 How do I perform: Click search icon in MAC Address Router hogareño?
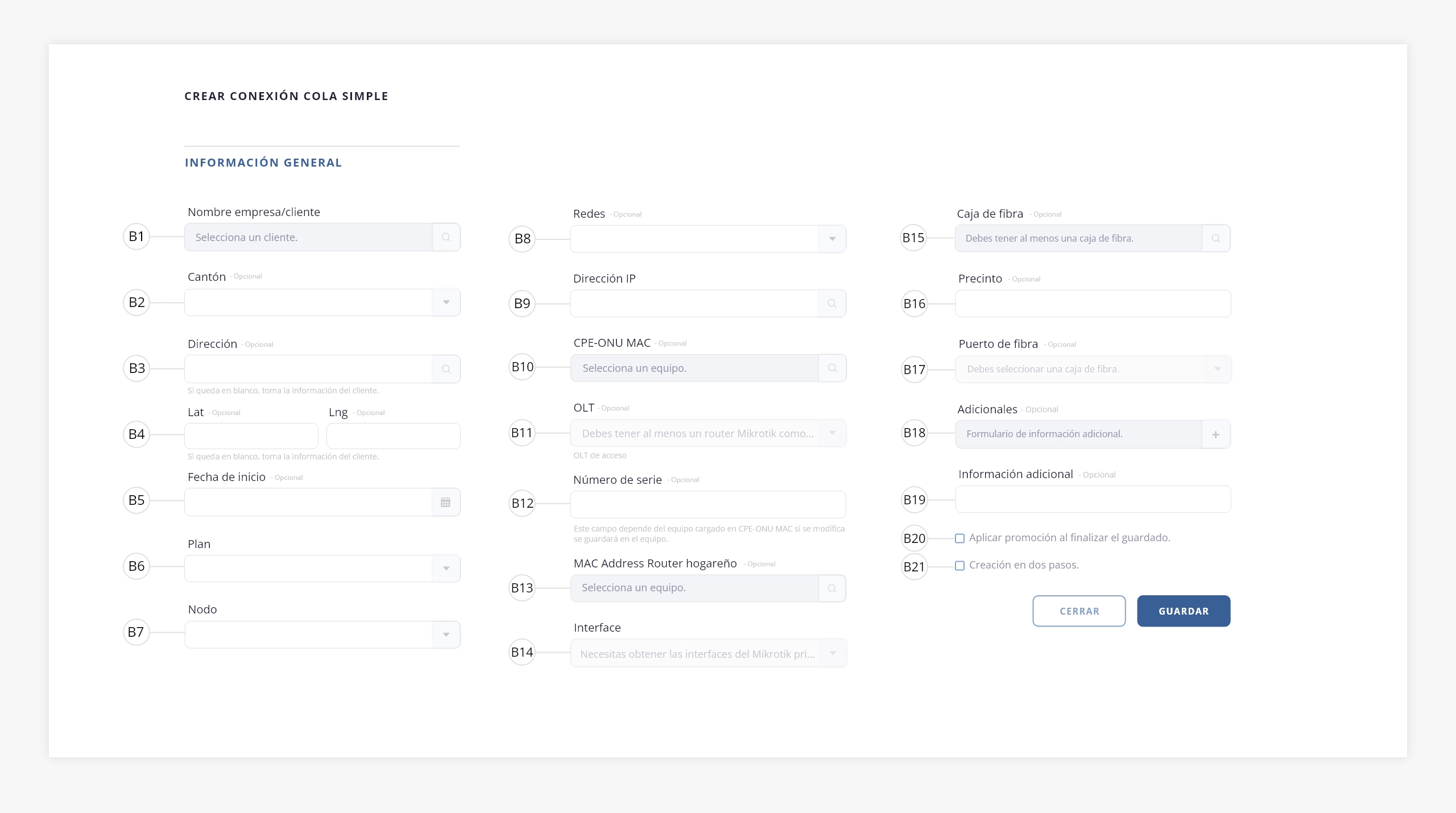[x=832, y=588]
